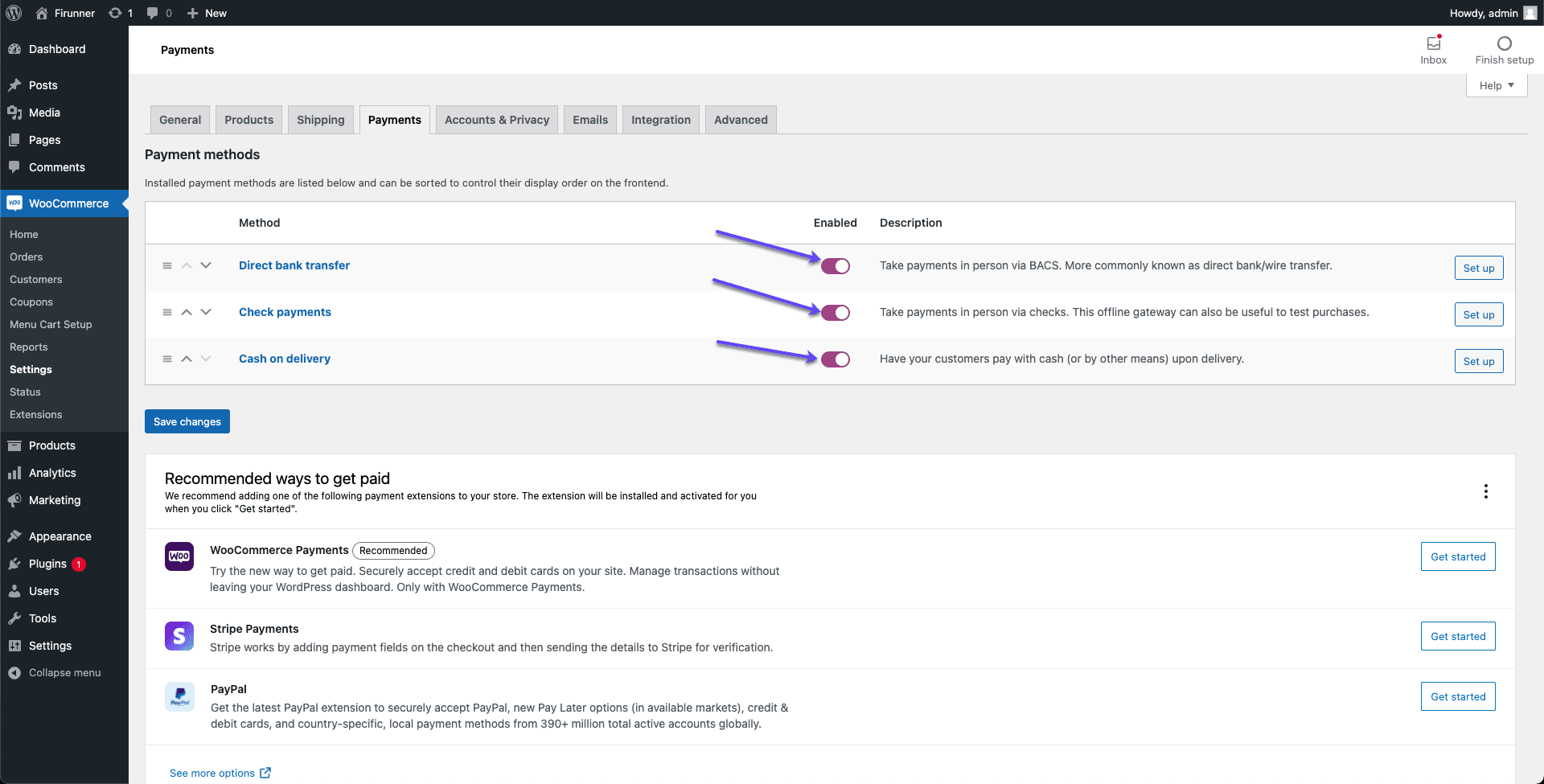Click the Marketing megaphone icon
Viewport: 1544px width, 784px height.
pyautogui.click(x=14, y=500)
